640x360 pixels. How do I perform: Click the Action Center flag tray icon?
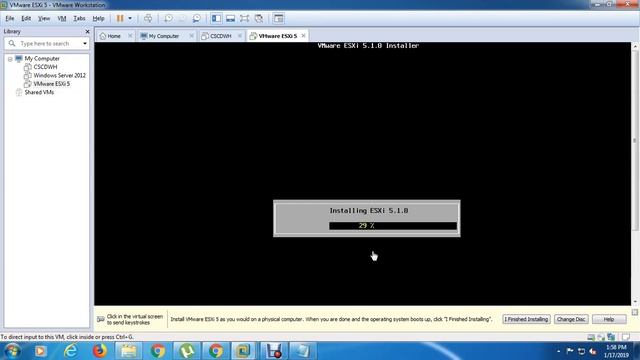tap(570, 351)
